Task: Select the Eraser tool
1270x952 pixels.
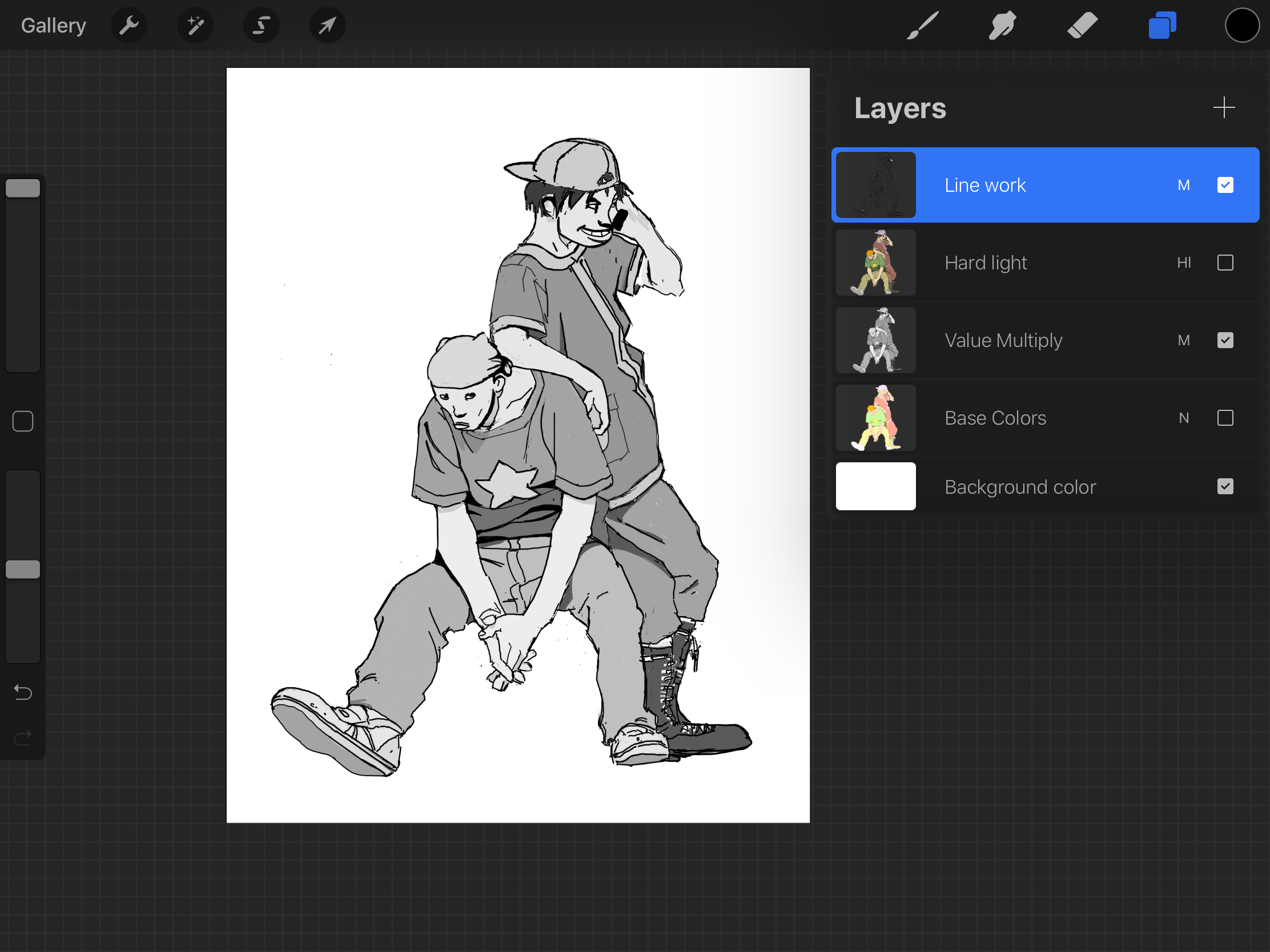Action: point(1082,25)
